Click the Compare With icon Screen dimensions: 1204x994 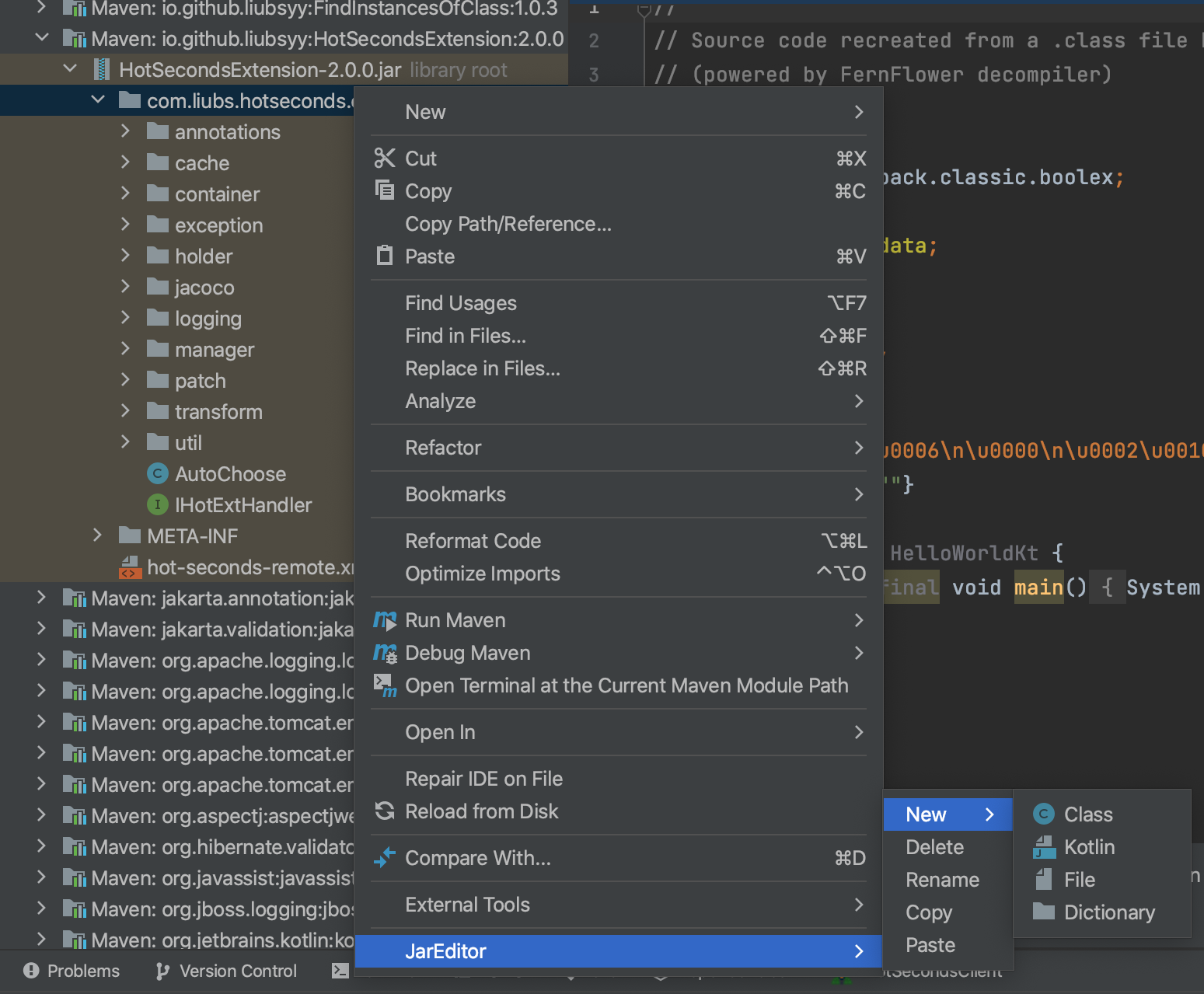[385, 858]
